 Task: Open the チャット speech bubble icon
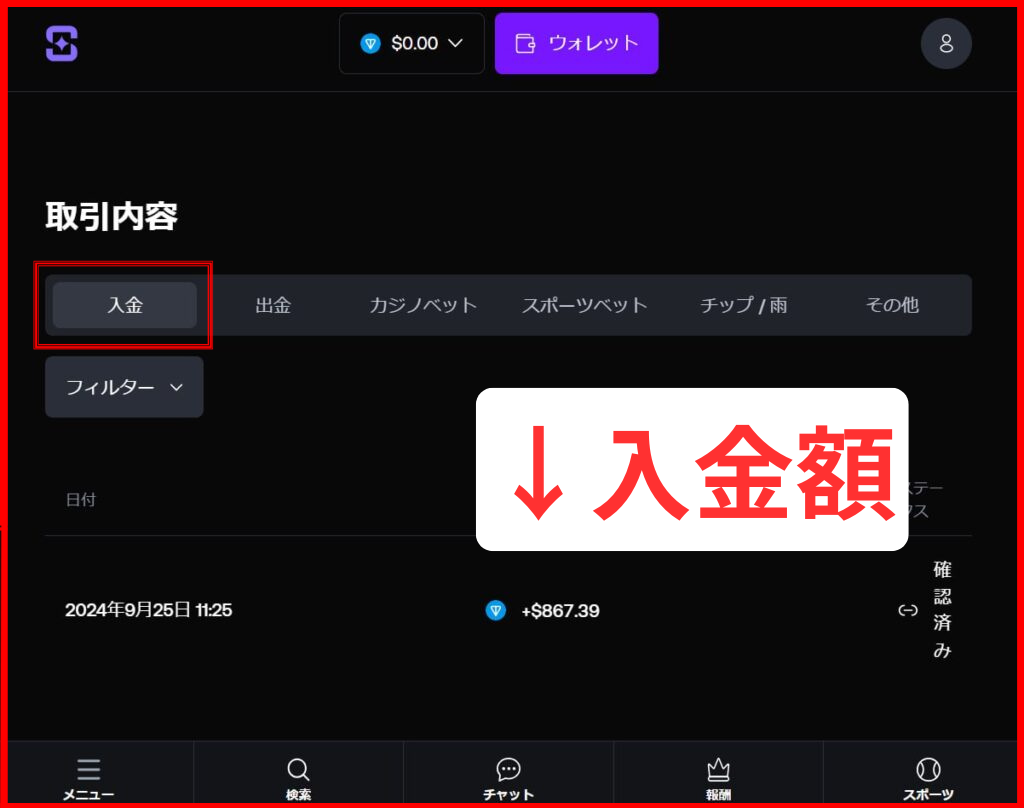click(x=508, y=769)
